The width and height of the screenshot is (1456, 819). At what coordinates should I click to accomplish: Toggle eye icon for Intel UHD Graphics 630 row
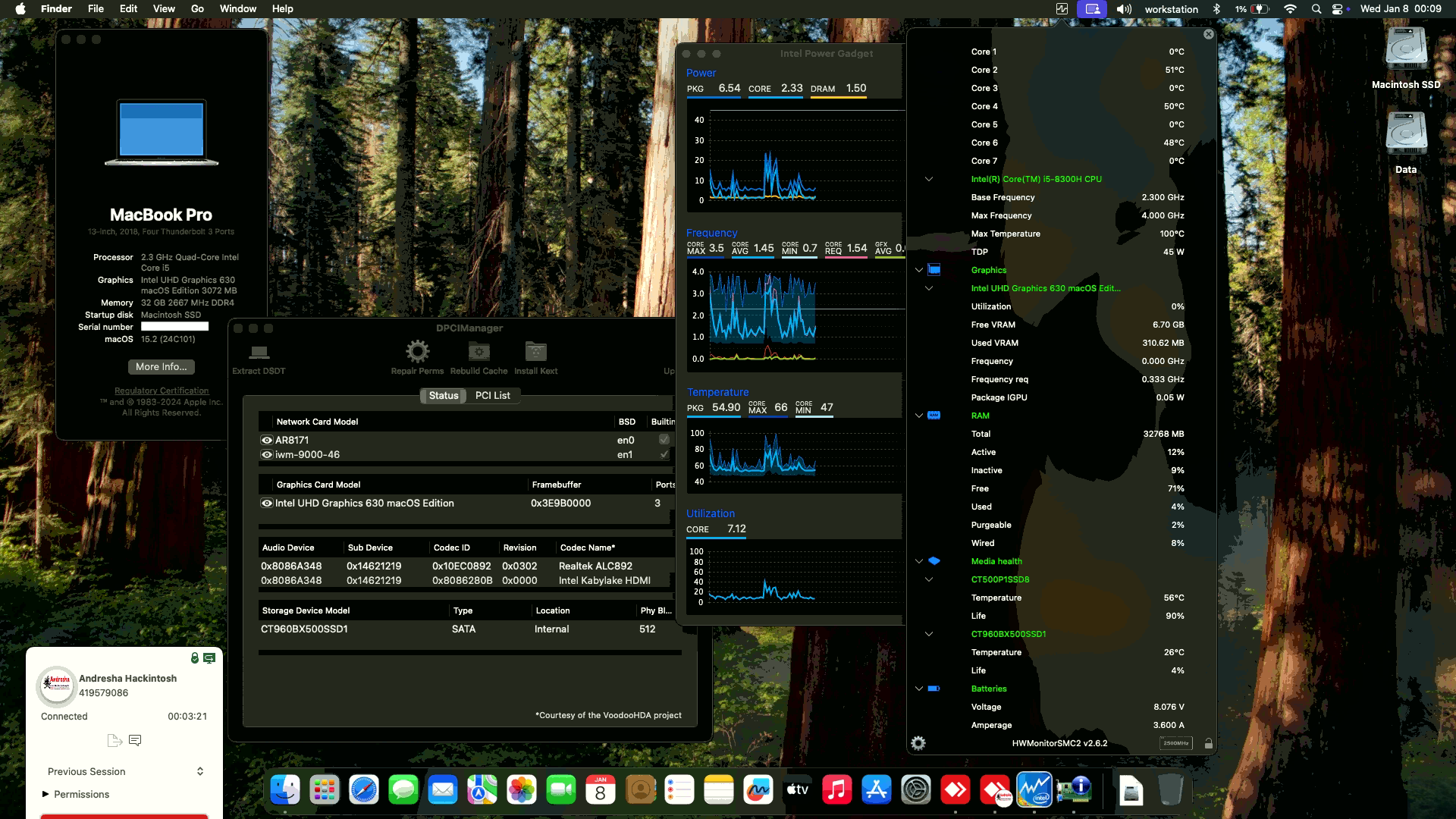(267, 503)
